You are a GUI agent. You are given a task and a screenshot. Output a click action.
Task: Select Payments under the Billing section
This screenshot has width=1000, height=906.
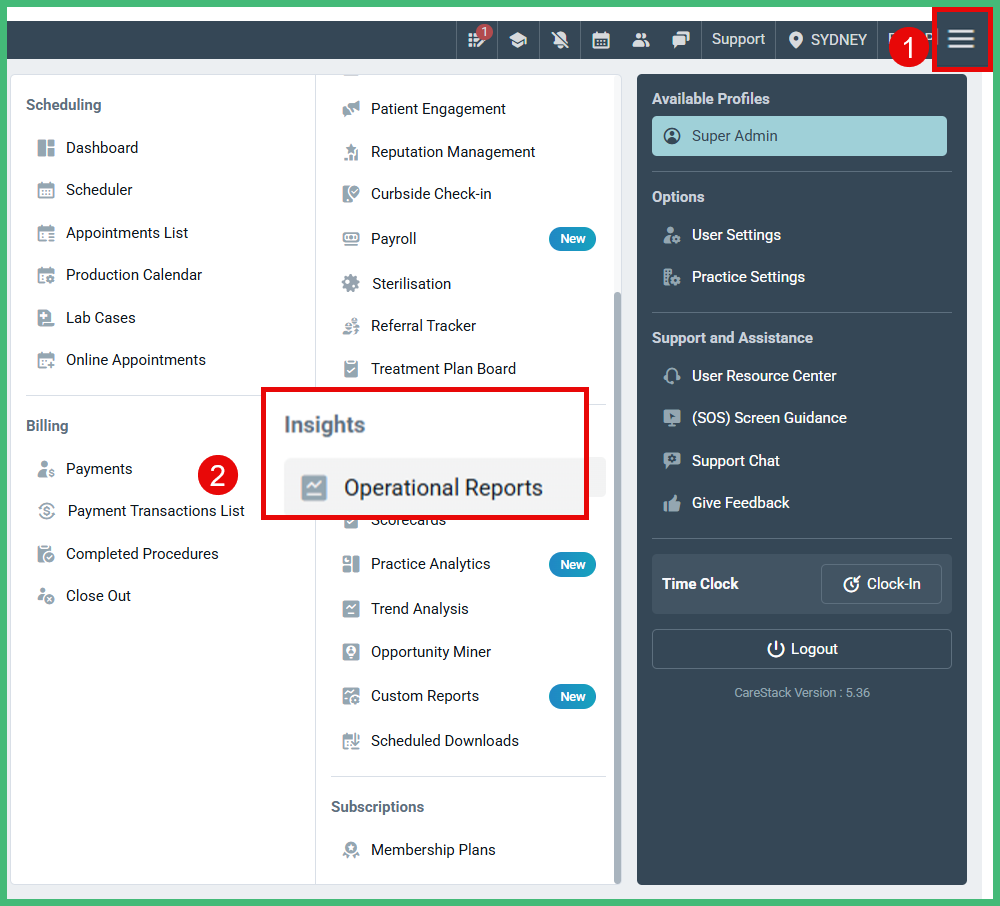click(98, 468)
